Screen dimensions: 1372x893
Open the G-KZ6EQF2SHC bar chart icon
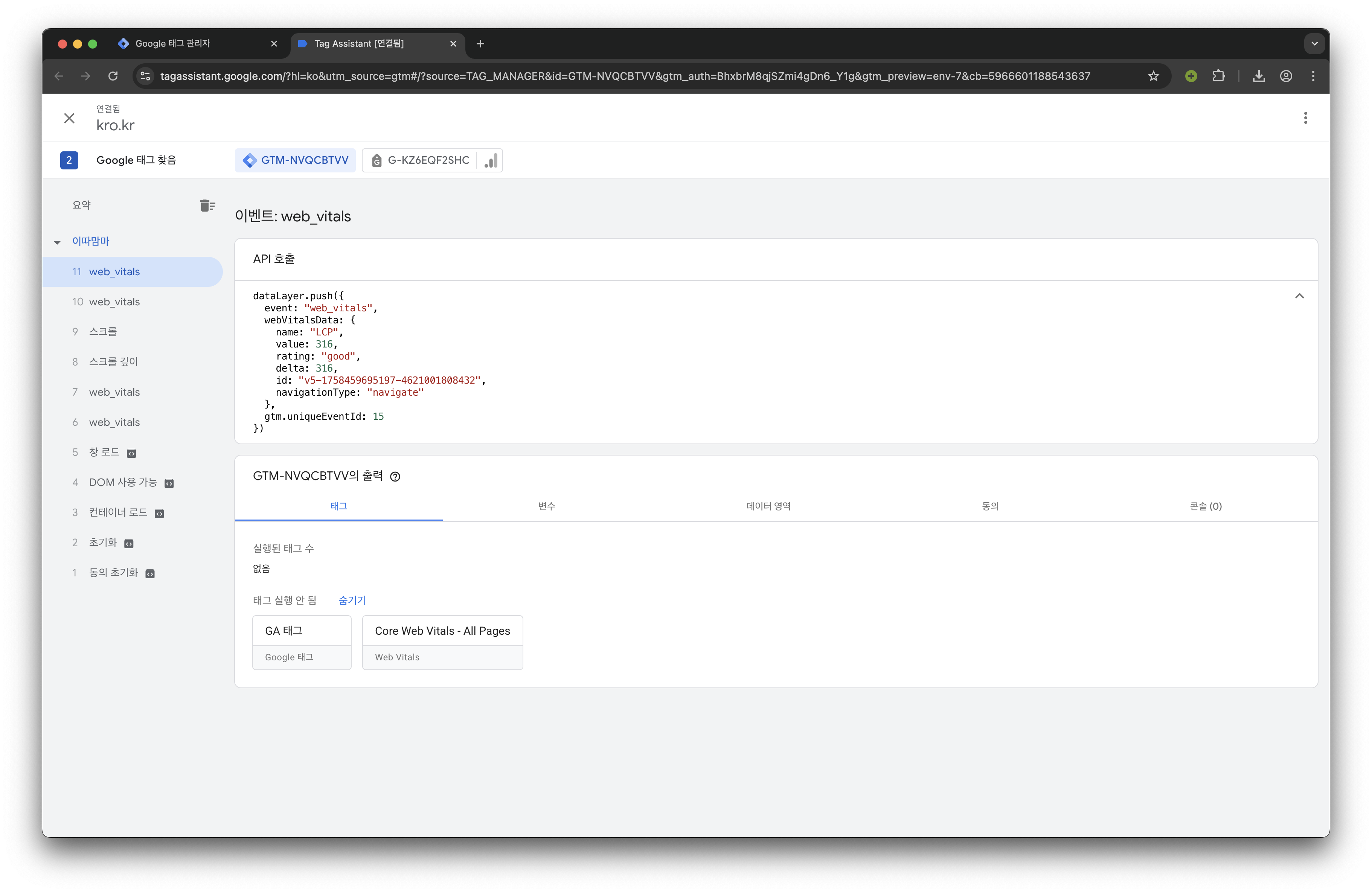491,161
